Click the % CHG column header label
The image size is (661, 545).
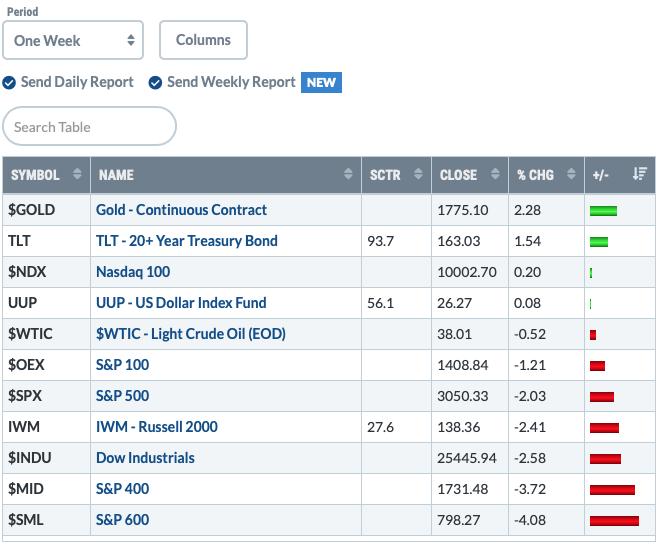pyautogui.click(x=535, y=175)
